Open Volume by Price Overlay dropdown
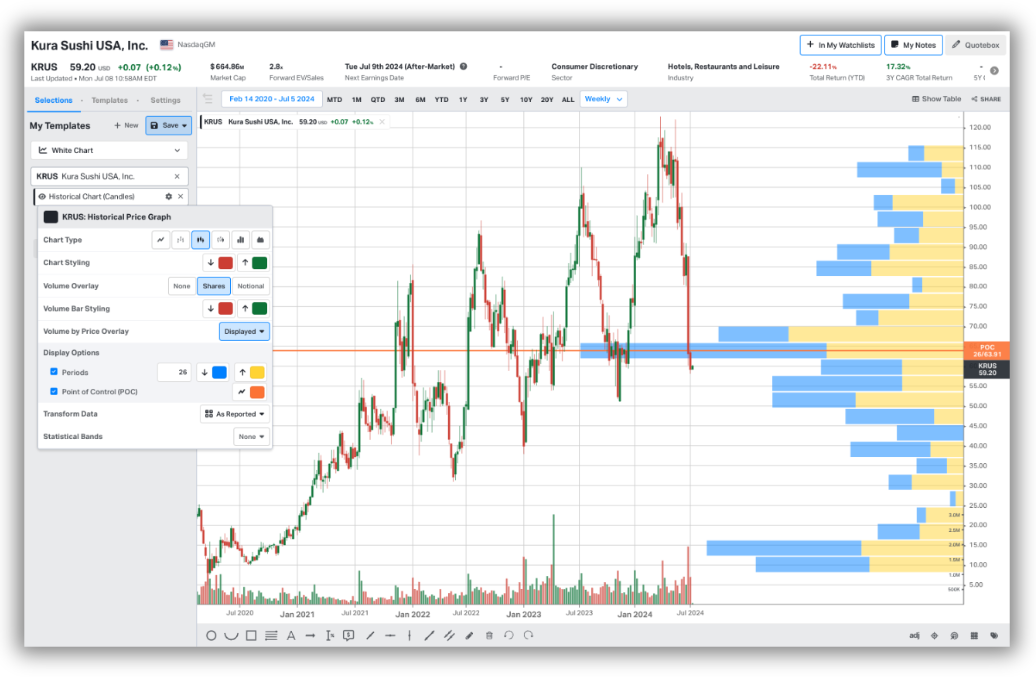Viewport: 1036px width, 677px height. tap(244, 332)
